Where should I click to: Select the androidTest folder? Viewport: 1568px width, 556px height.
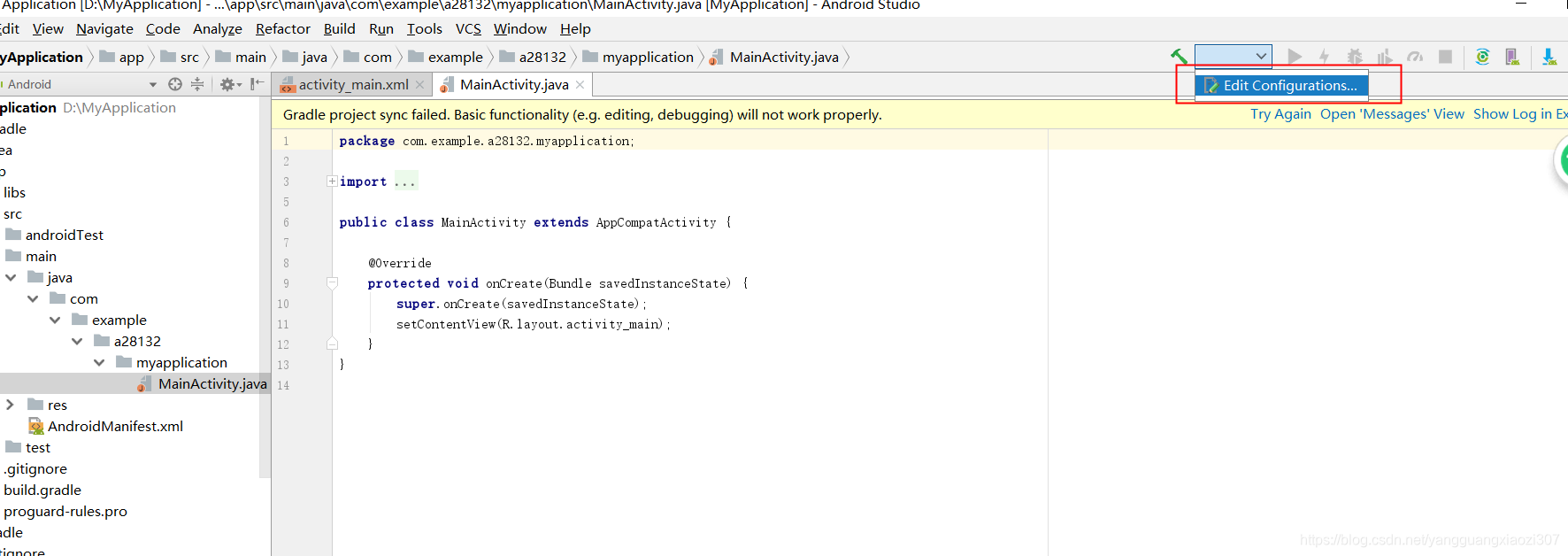coord(55,236)
